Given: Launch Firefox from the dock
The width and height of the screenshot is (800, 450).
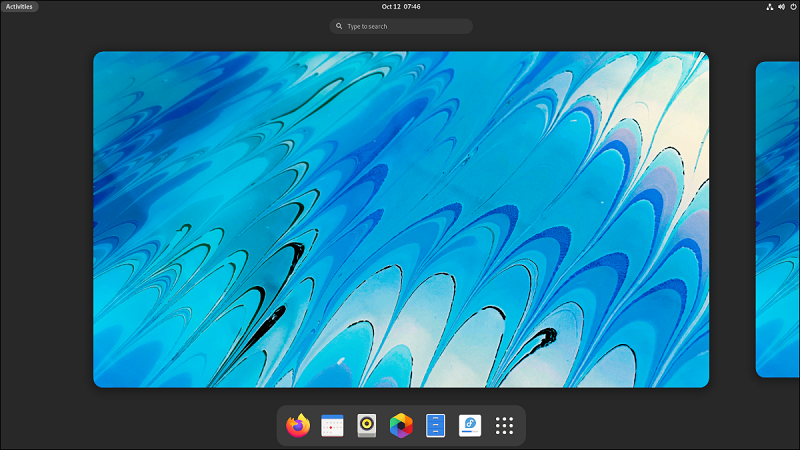Looking at the screenshot, I should (x=298, y=426).
